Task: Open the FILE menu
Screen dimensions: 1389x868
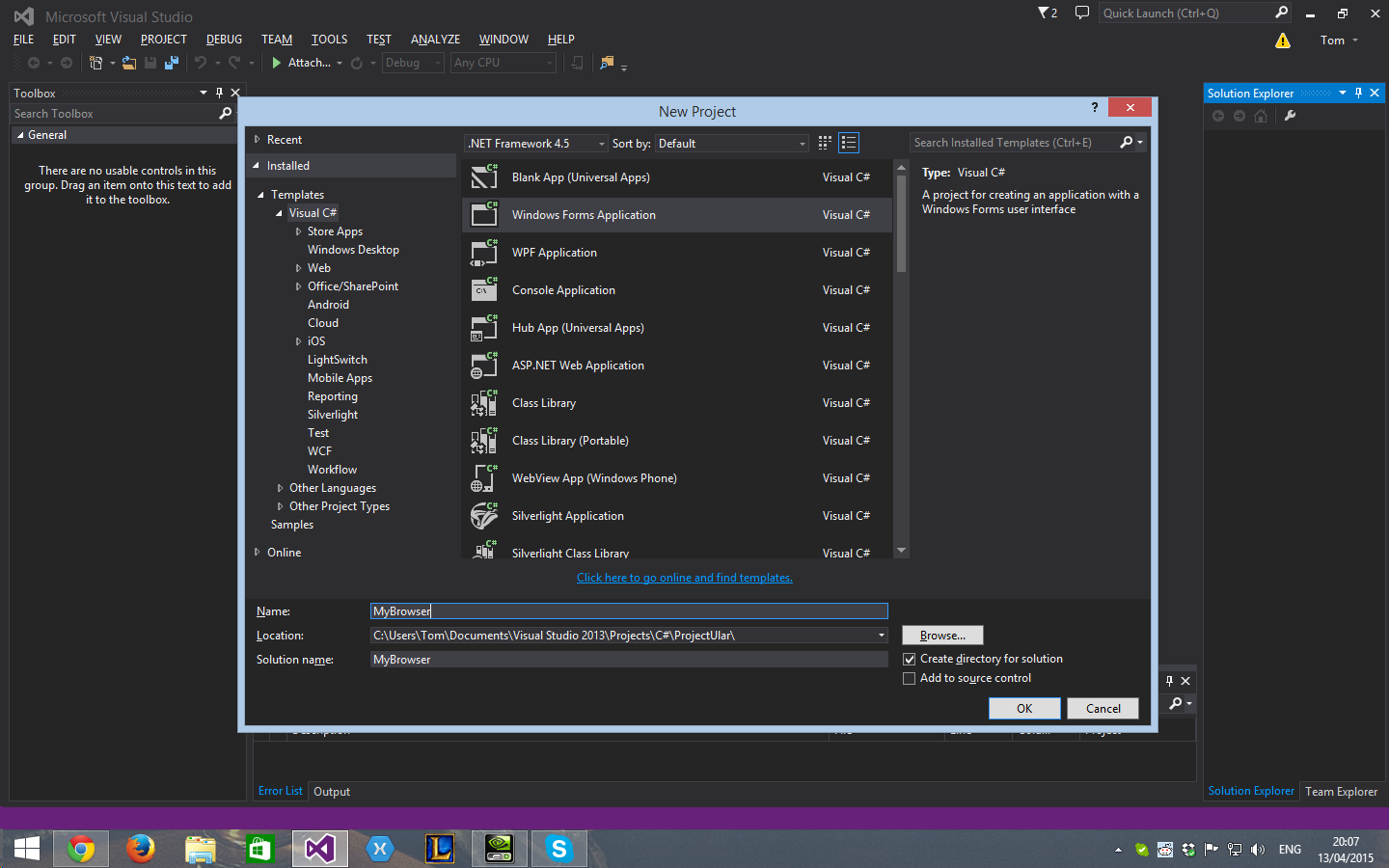Action: (24, 40)
